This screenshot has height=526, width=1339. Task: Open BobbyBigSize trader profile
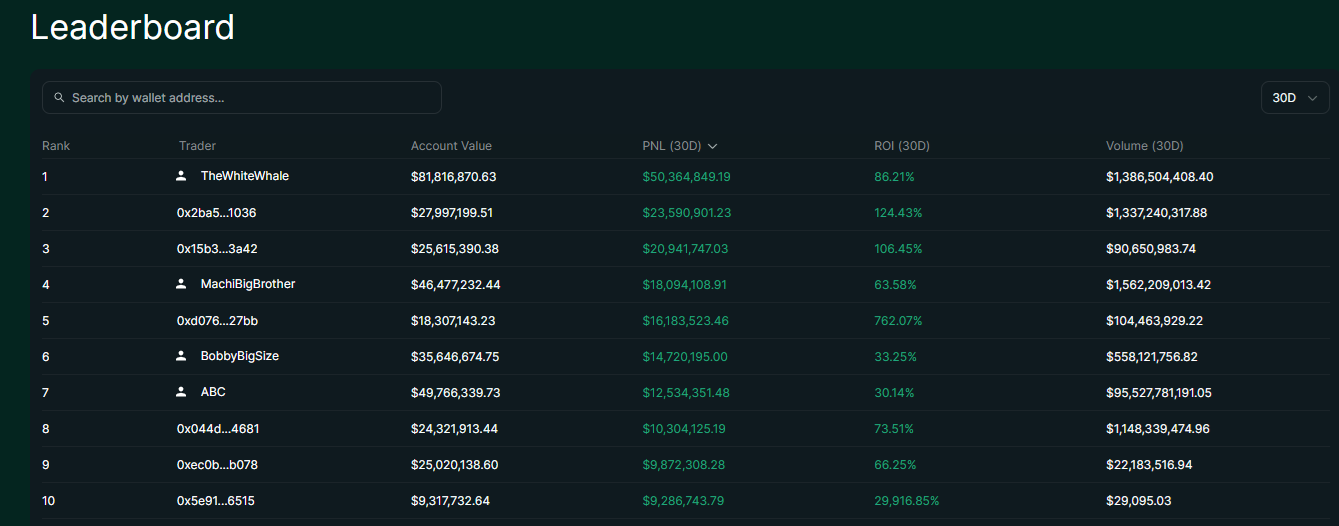click(239, 356)
